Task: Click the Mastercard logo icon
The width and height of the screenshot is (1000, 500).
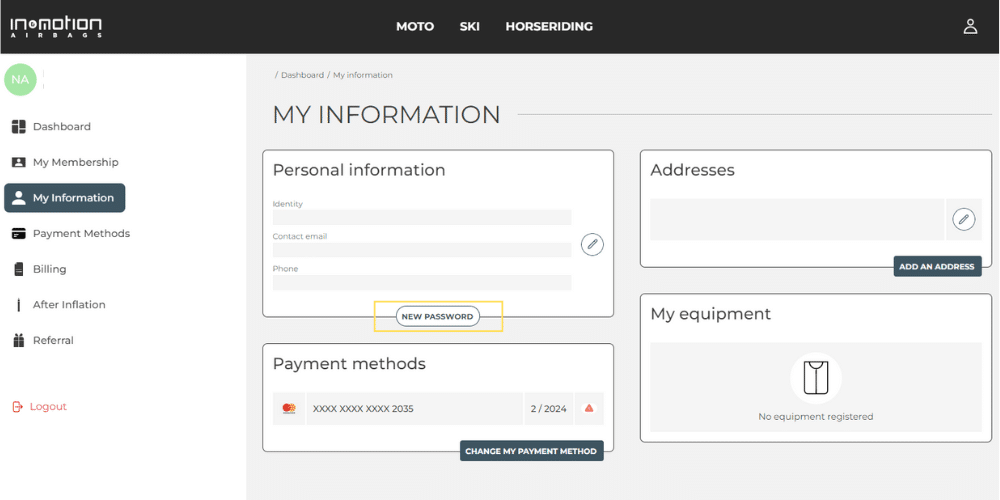Action: click(x=289, y=408)
